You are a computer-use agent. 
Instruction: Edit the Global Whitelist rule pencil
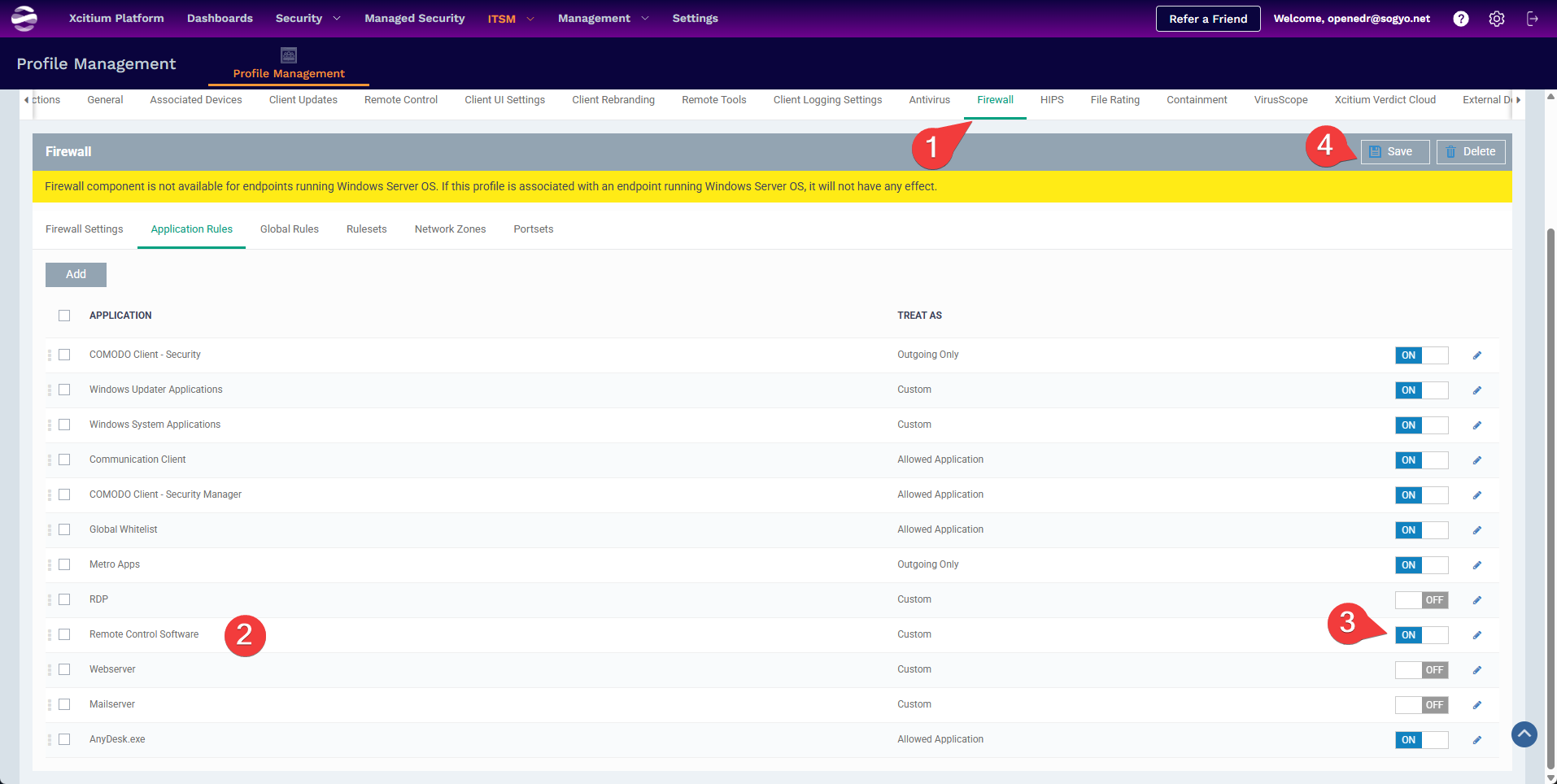coord(1477,530)
